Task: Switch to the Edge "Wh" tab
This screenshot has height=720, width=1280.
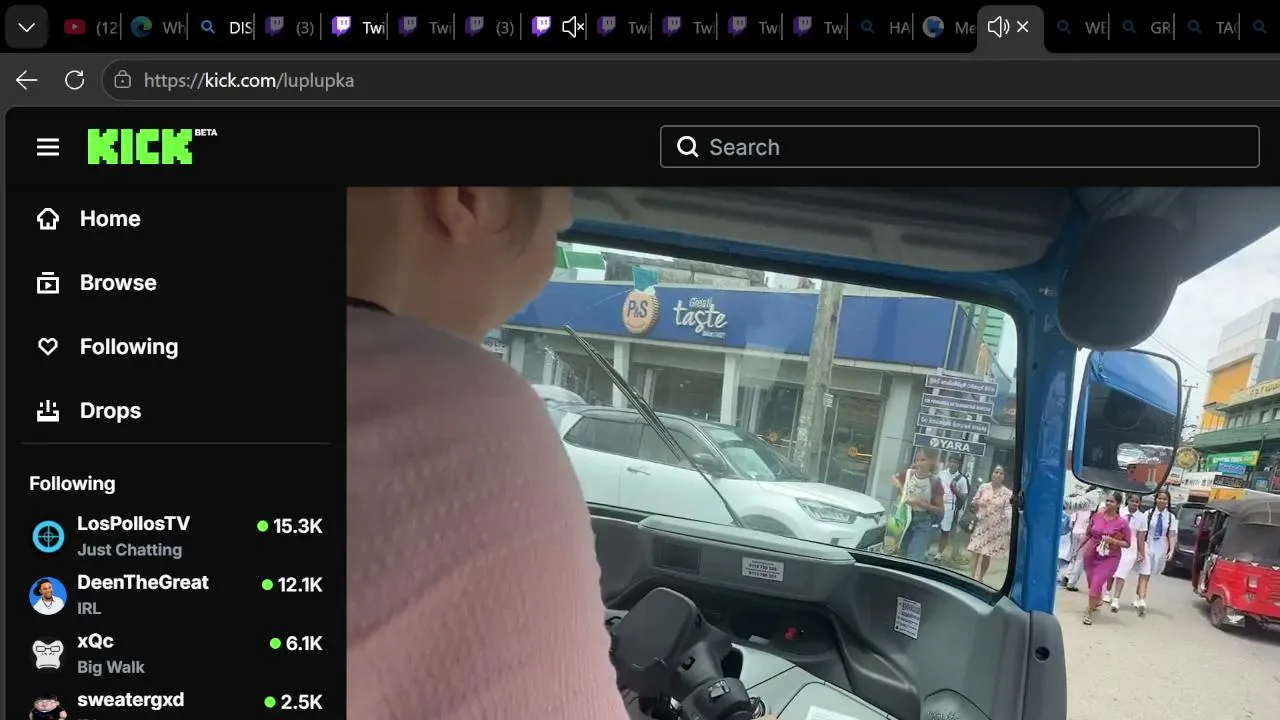Action: [x=157, y=27]
